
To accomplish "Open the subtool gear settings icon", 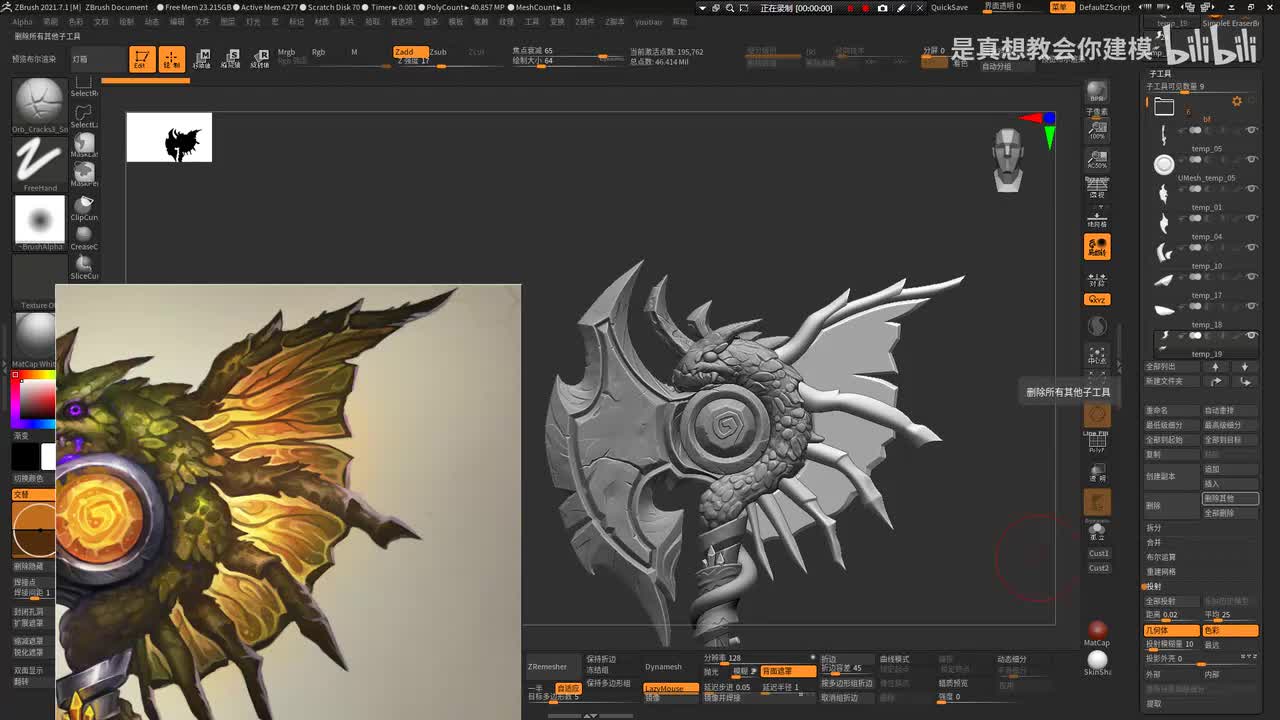I will [x=1237, y=101].
